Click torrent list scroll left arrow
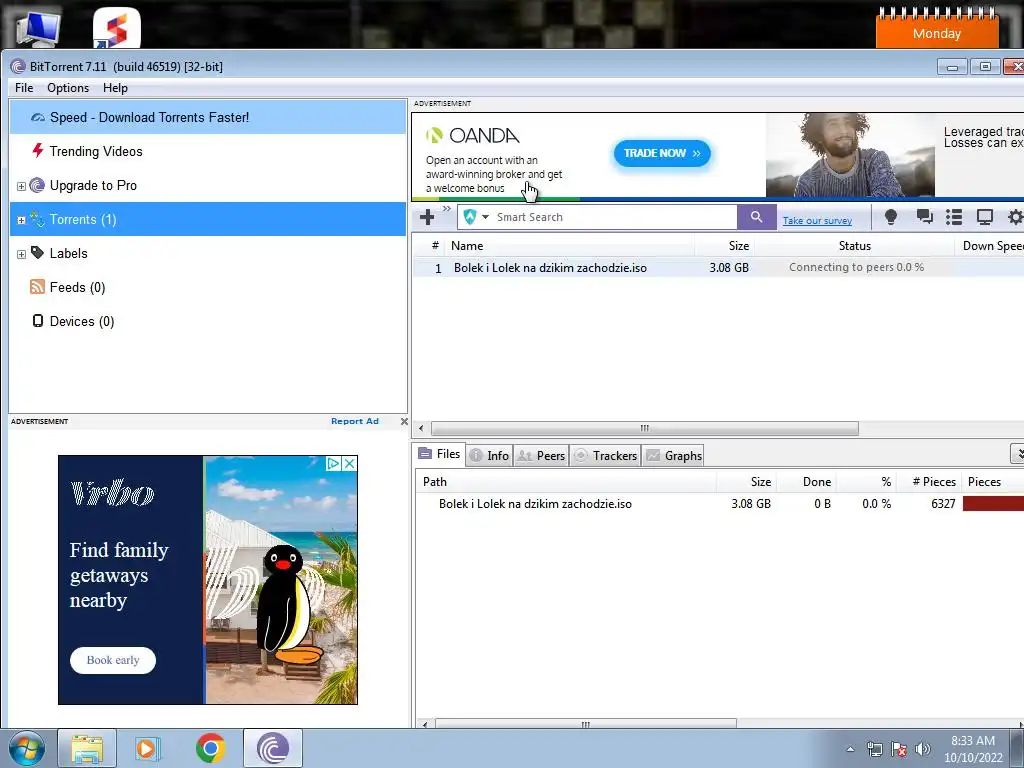 [421, 428]
